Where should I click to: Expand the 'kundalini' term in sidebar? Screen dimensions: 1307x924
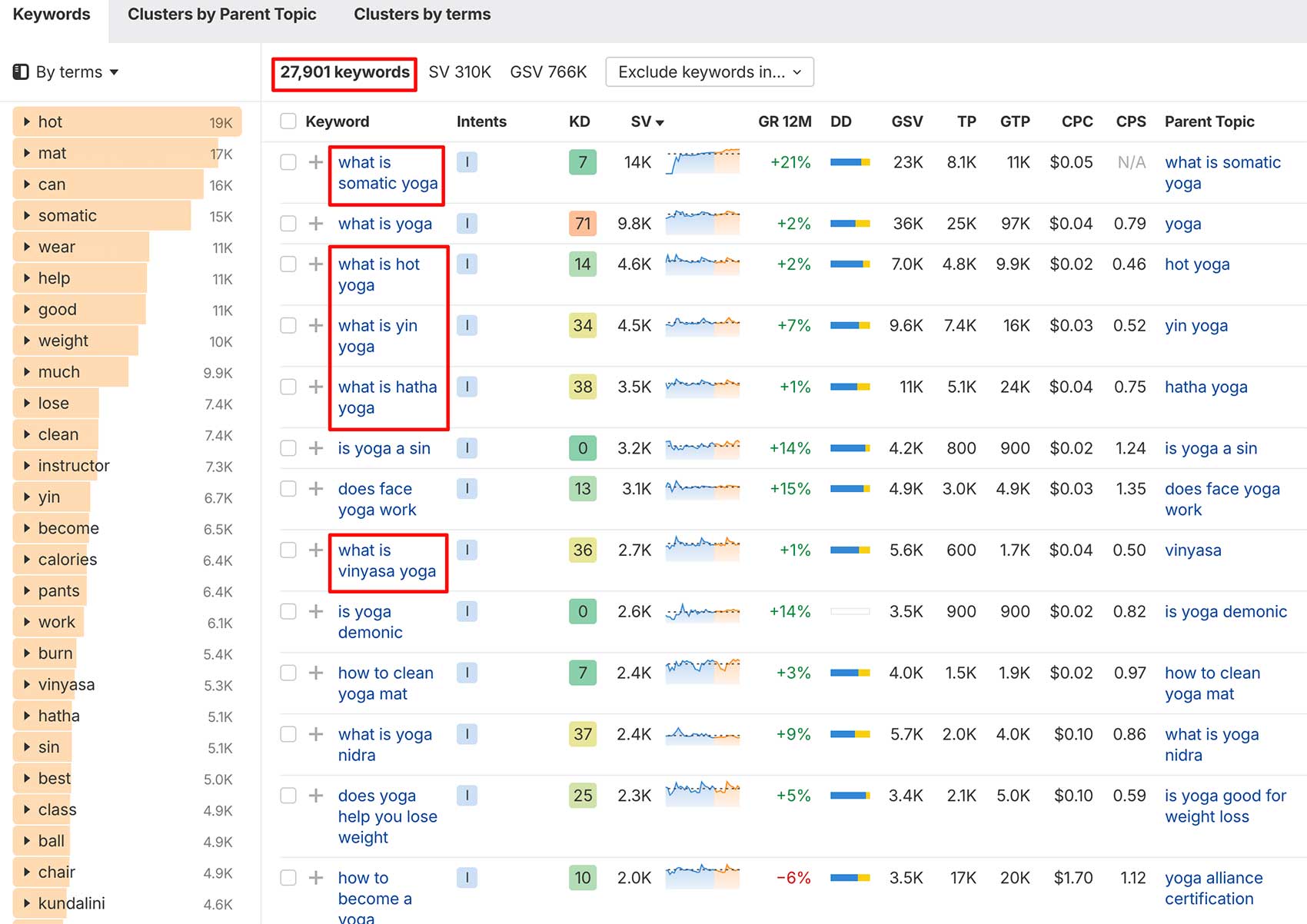click(27, 903)
